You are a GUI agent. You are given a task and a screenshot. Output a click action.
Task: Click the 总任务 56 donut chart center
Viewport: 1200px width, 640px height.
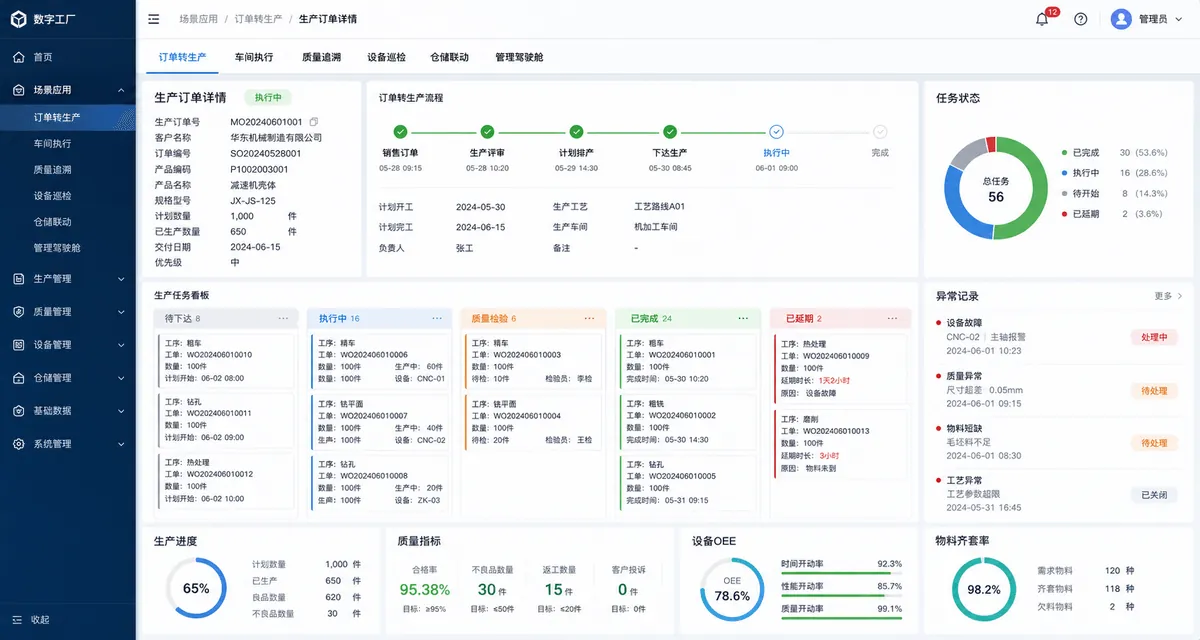tap(996, 189)
